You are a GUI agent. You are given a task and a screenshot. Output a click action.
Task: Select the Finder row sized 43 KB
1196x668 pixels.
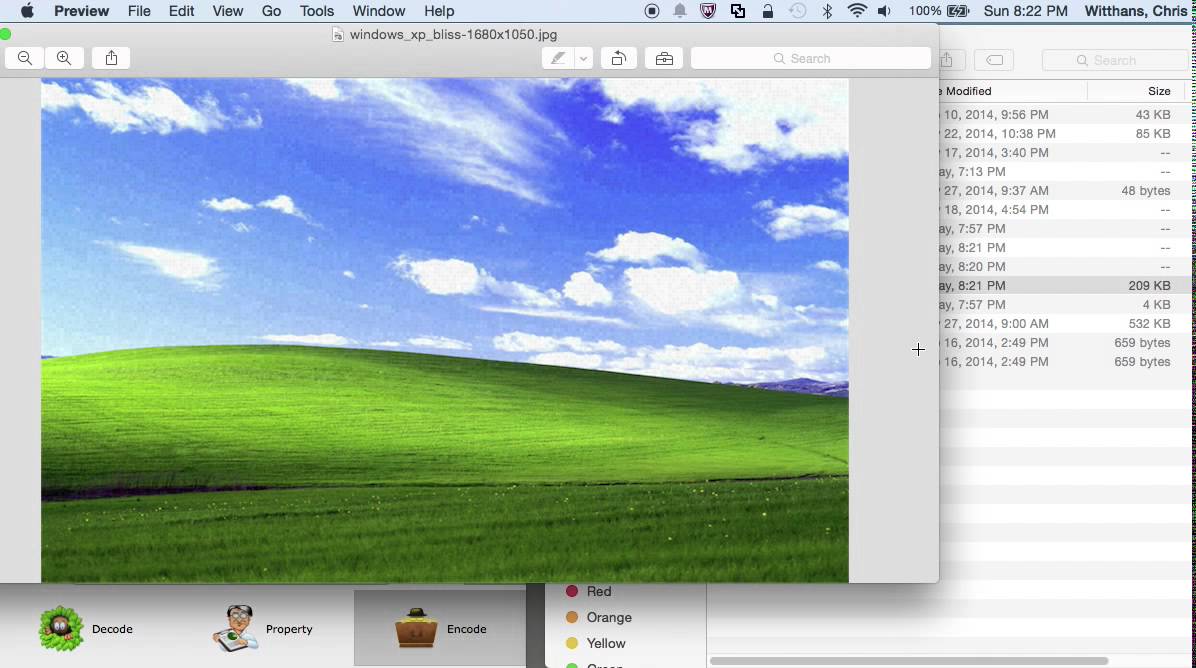(x=1065, y=114)
